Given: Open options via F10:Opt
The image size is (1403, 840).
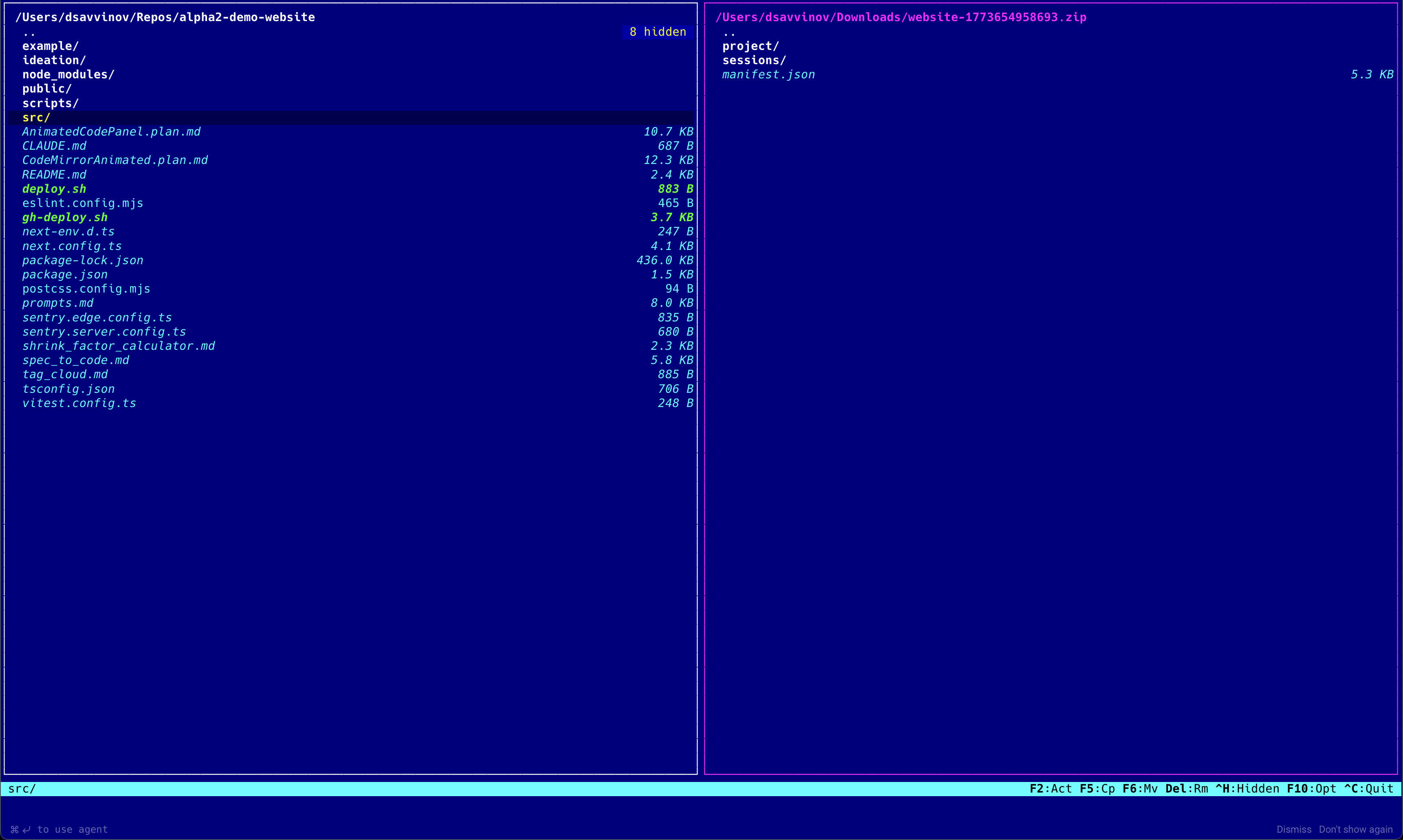Looking at the screenshot, I should click(x=1311, y=788).
